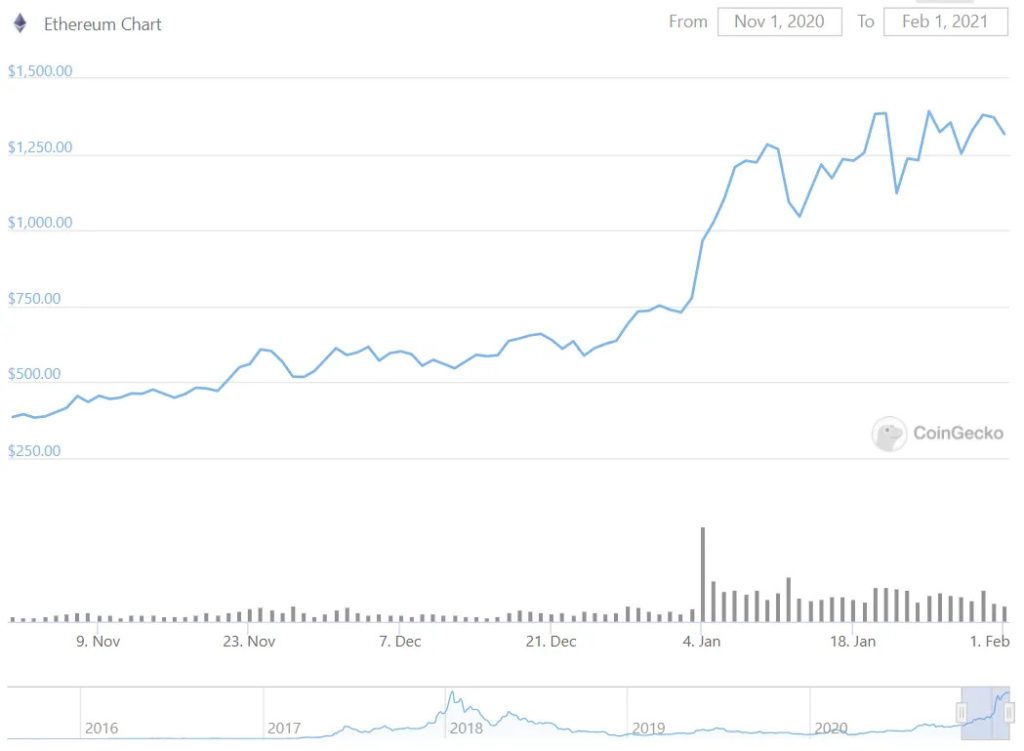Screen dimensions: 1024x751
Task: Click the From date field Nov 1, 2020
Action: (779, 22)
